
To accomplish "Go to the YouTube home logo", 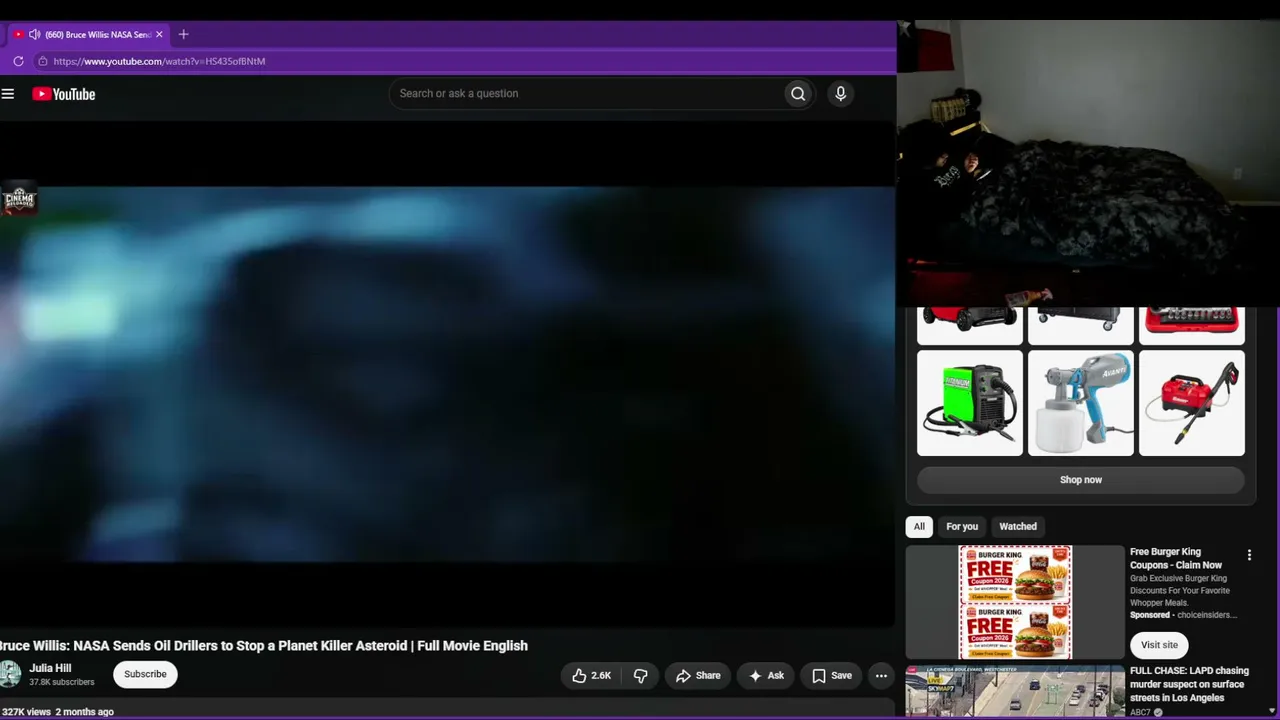I will pos(63,94).
